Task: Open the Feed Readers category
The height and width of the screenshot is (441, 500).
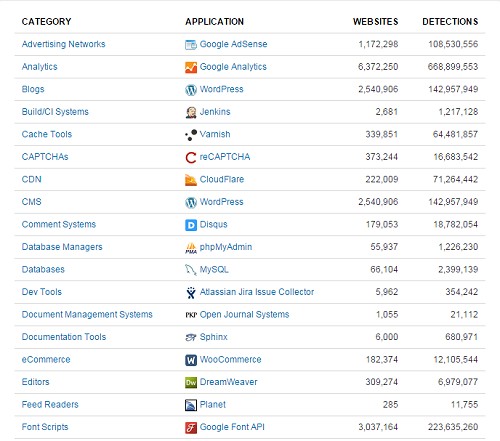Action: (50, 405)
